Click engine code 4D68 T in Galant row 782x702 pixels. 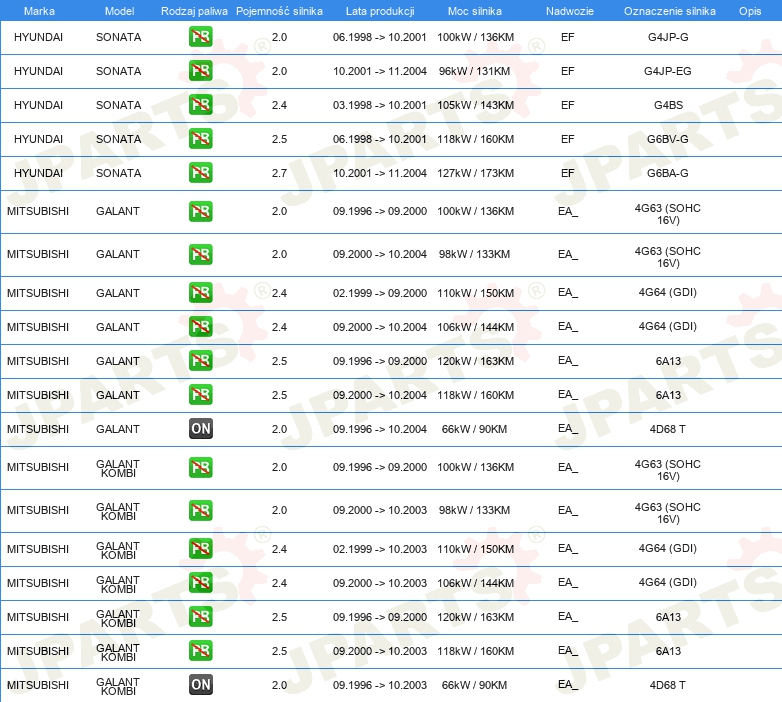(x=667, y=429)
